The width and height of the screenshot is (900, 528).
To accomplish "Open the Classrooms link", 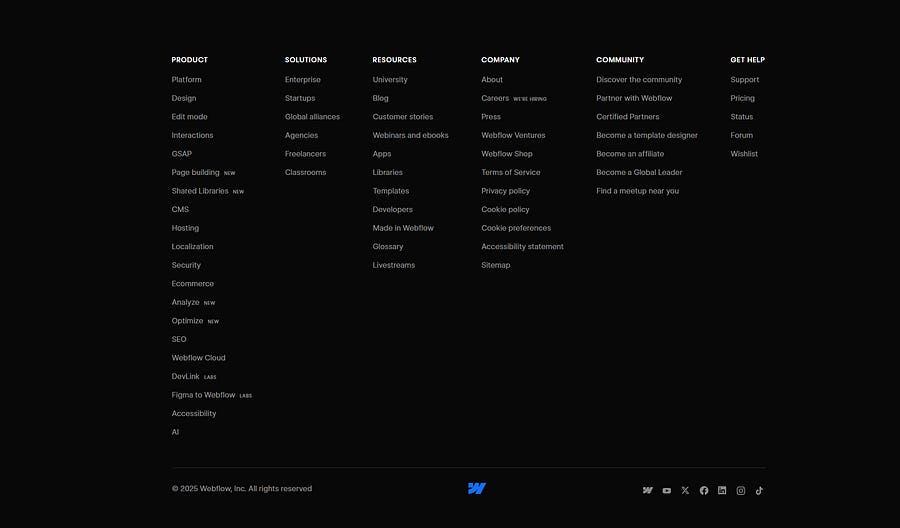I will tap(305, 172).
